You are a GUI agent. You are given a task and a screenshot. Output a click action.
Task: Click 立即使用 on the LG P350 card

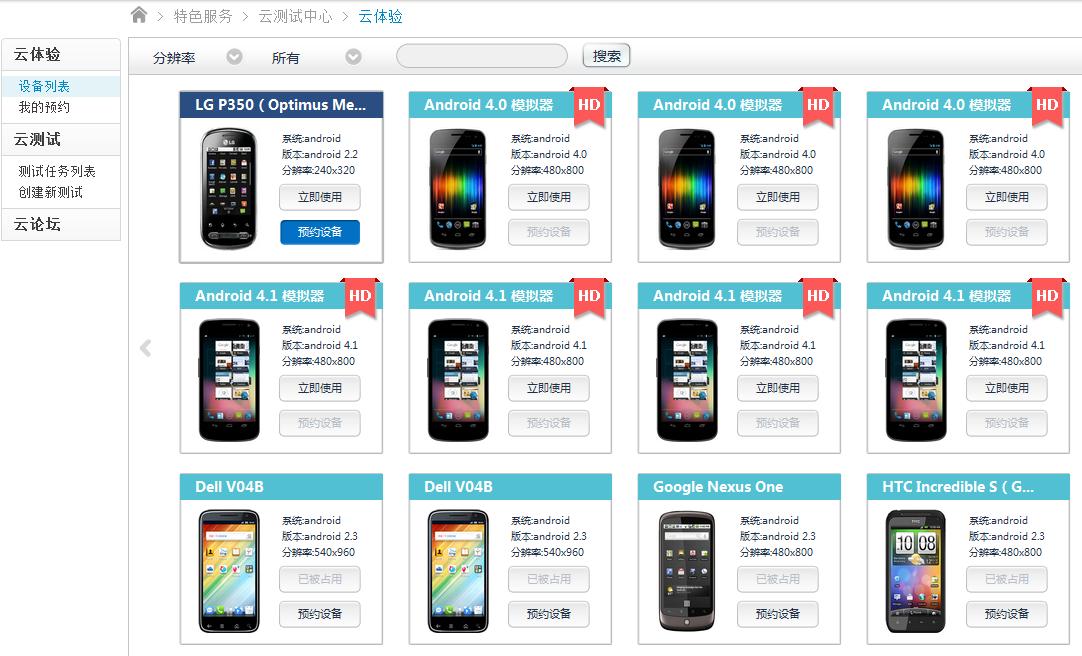point(319,197)
